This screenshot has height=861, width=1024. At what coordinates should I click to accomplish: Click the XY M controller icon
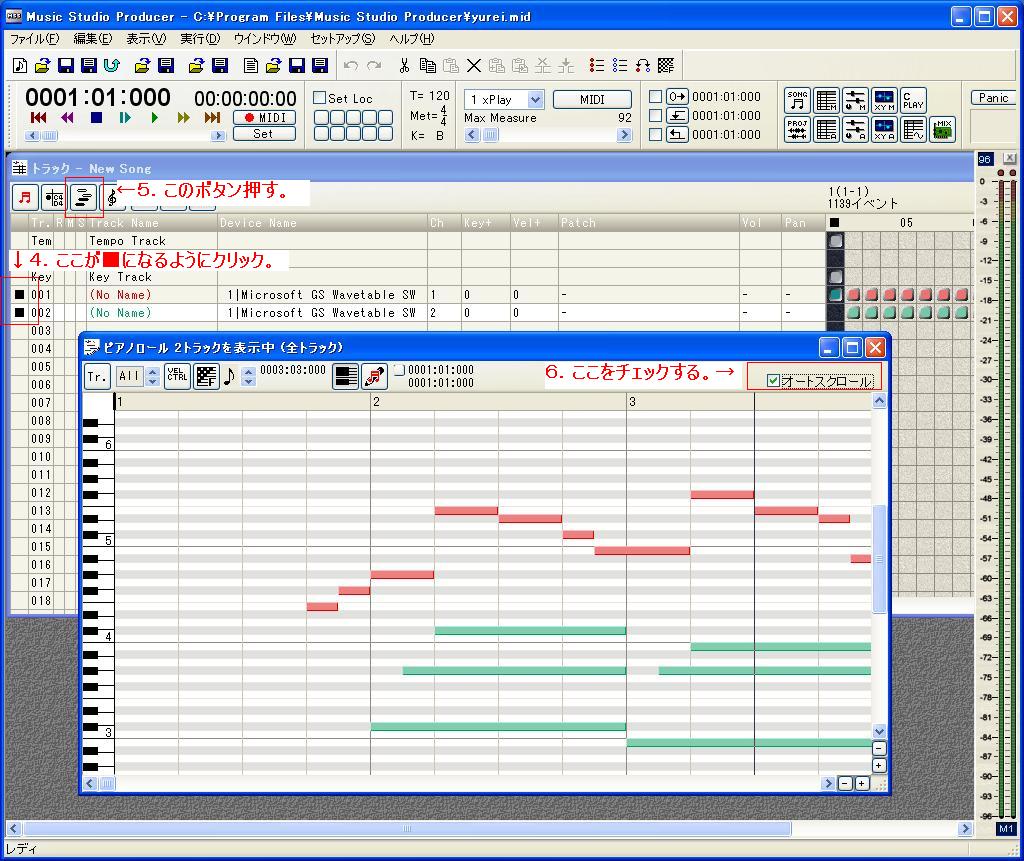click(x=884, y=100)
